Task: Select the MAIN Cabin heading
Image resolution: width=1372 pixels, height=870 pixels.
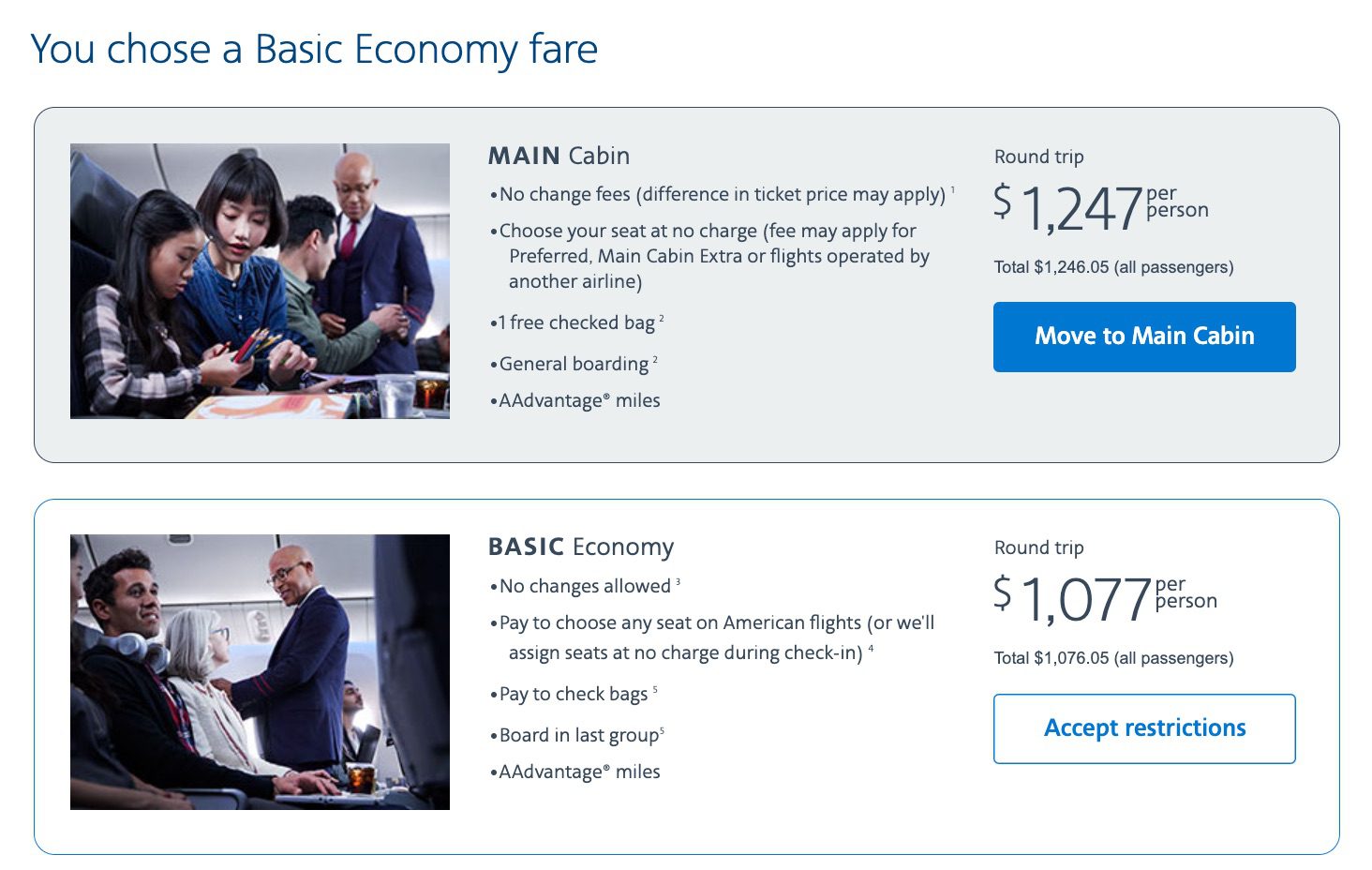Action: coord(558,156)
